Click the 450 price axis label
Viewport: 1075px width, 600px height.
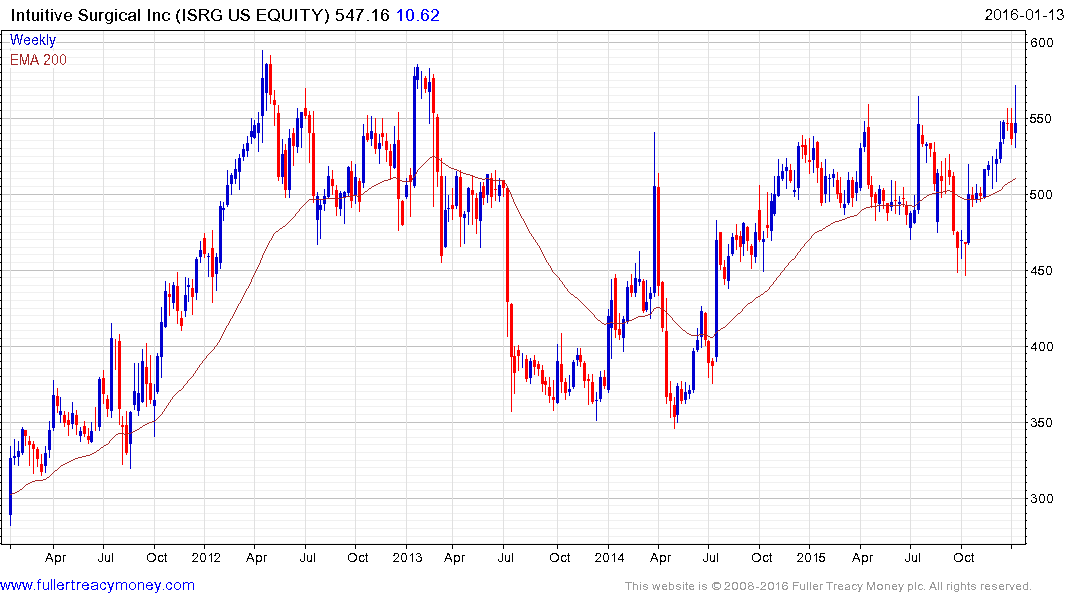1041,271
